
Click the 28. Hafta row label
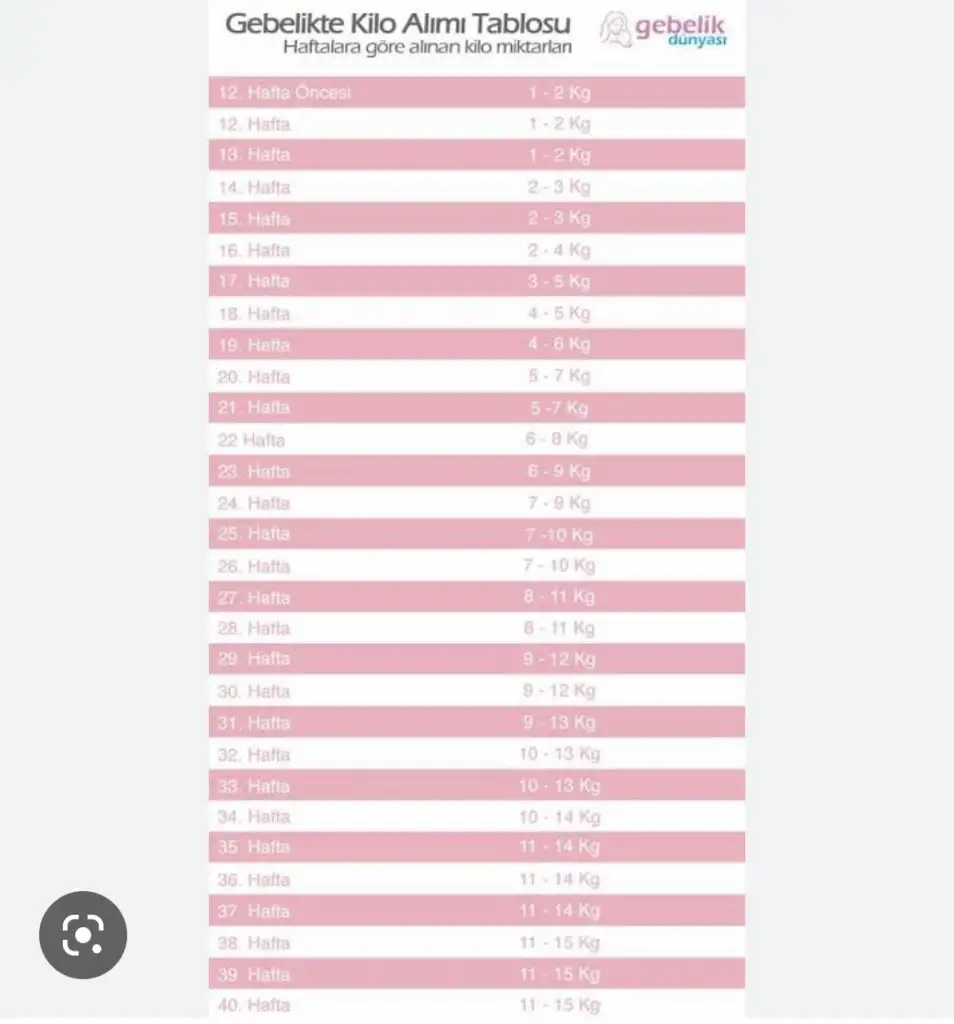254,628
